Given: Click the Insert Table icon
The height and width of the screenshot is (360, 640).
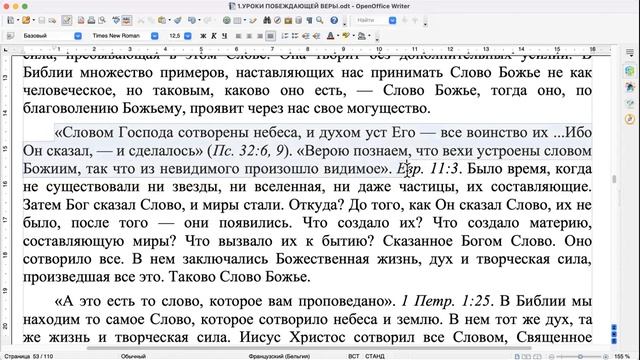Looking at the screenshot, I should click(x=237, y=20).
